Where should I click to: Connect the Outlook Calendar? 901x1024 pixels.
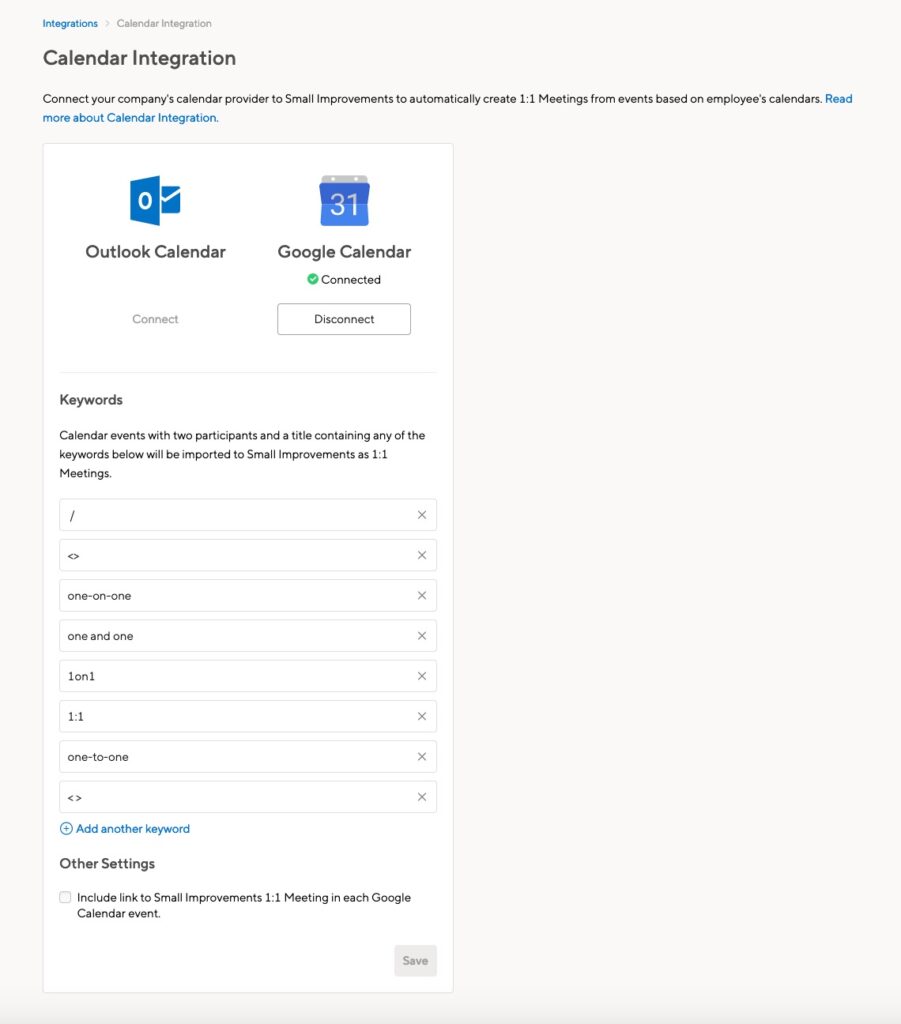pyautogui.click(x=155, y=319)
